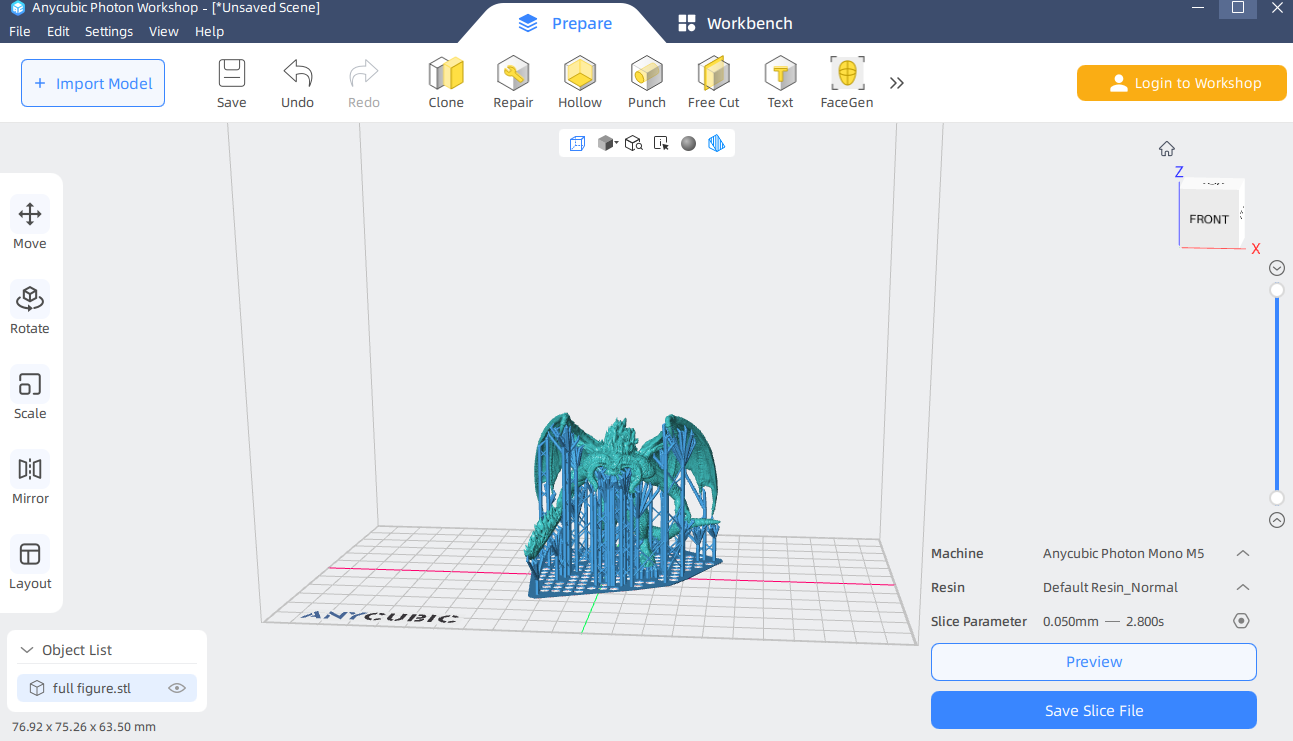Open the Settings menu
1293x741 pixels.
pyautogui.click(x=108, y=31)
